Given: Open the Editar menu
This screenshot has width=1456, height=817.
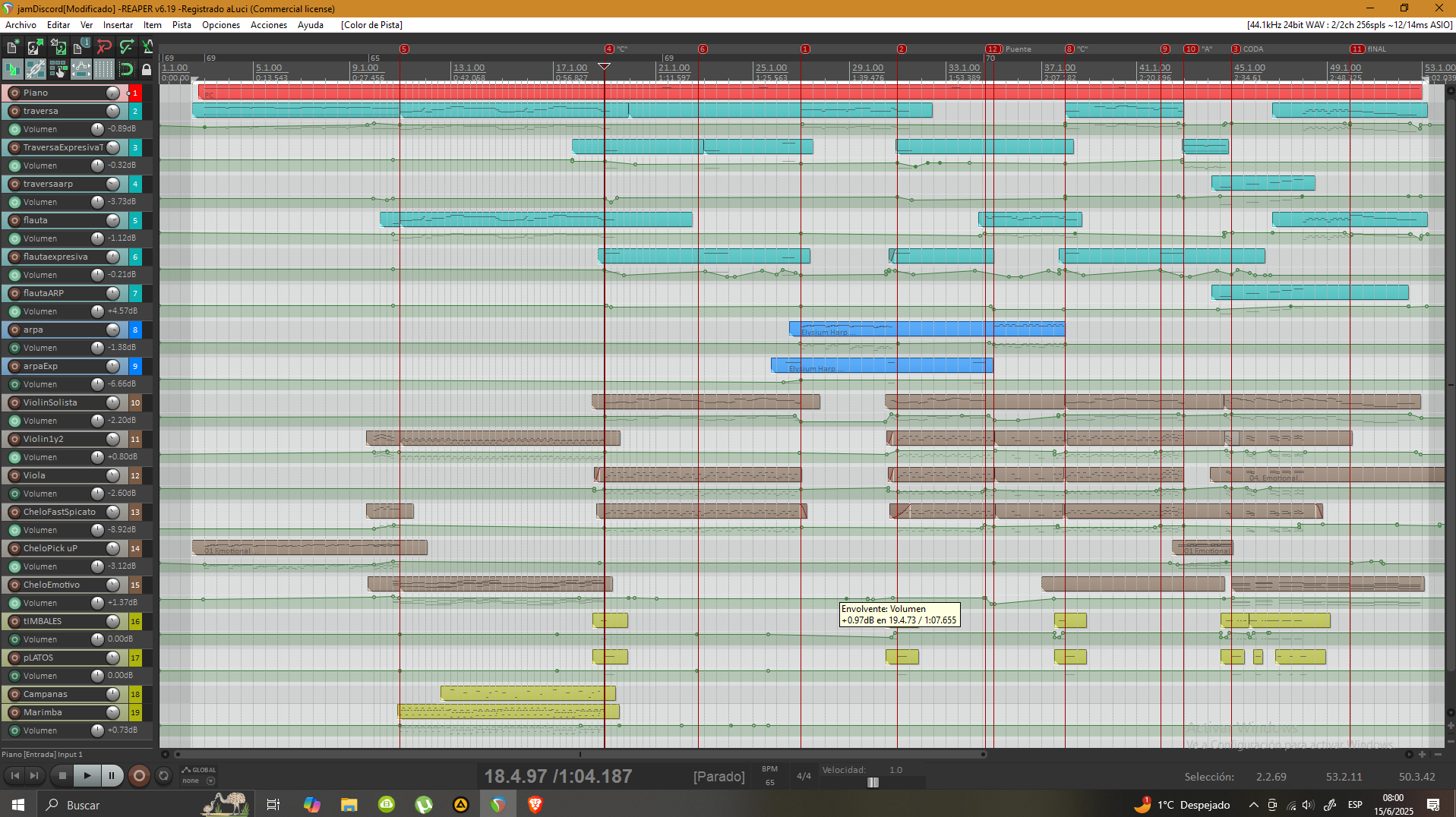Looking at the screenshot, I should coord(58,25).
